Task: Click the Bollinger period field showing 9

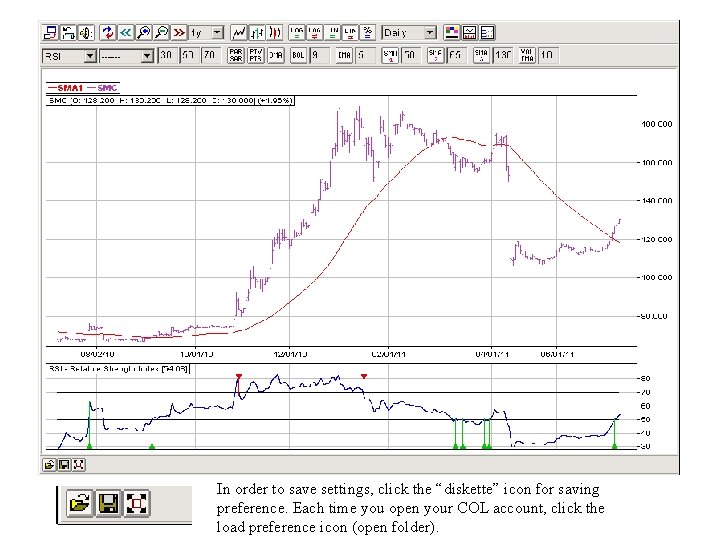Action: tap(319, 55)
